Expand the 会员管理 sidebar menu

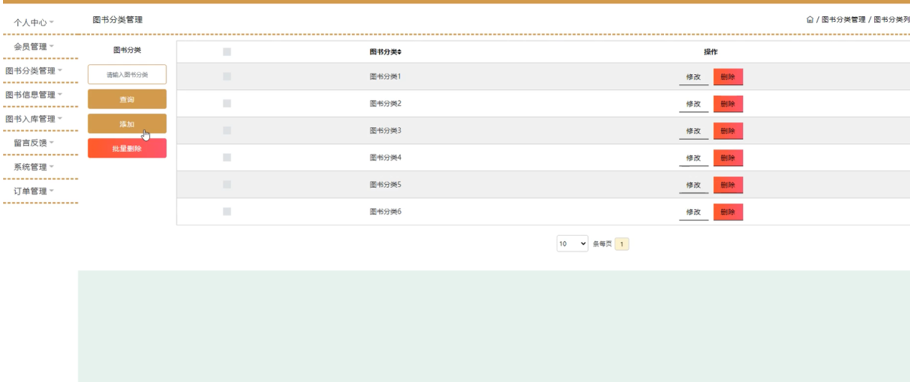[34, 46]
